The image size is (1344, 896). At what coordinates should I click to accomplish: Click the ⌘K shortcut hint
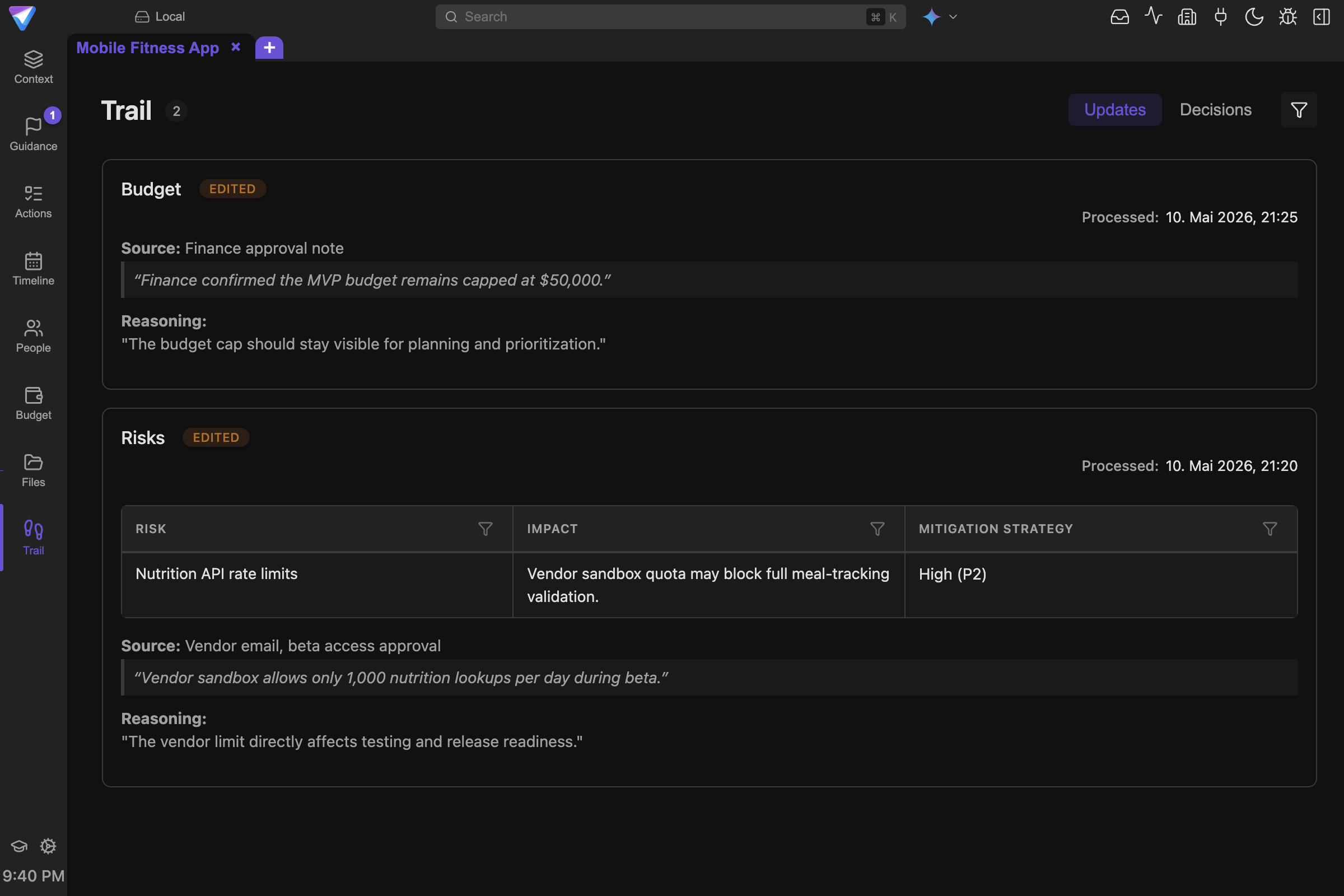click(883, 17)
